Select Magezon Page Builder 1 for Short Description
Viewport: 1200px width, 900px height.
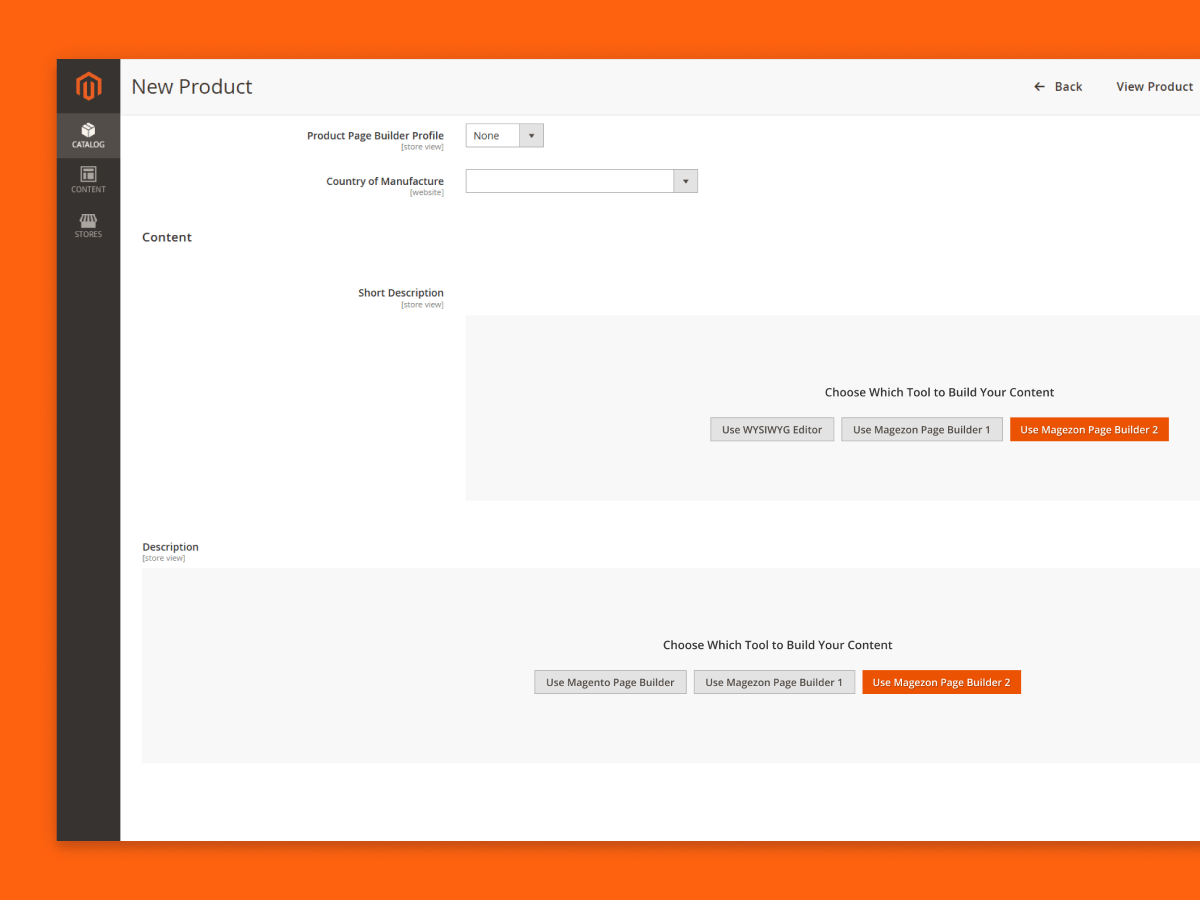point(921,430)
